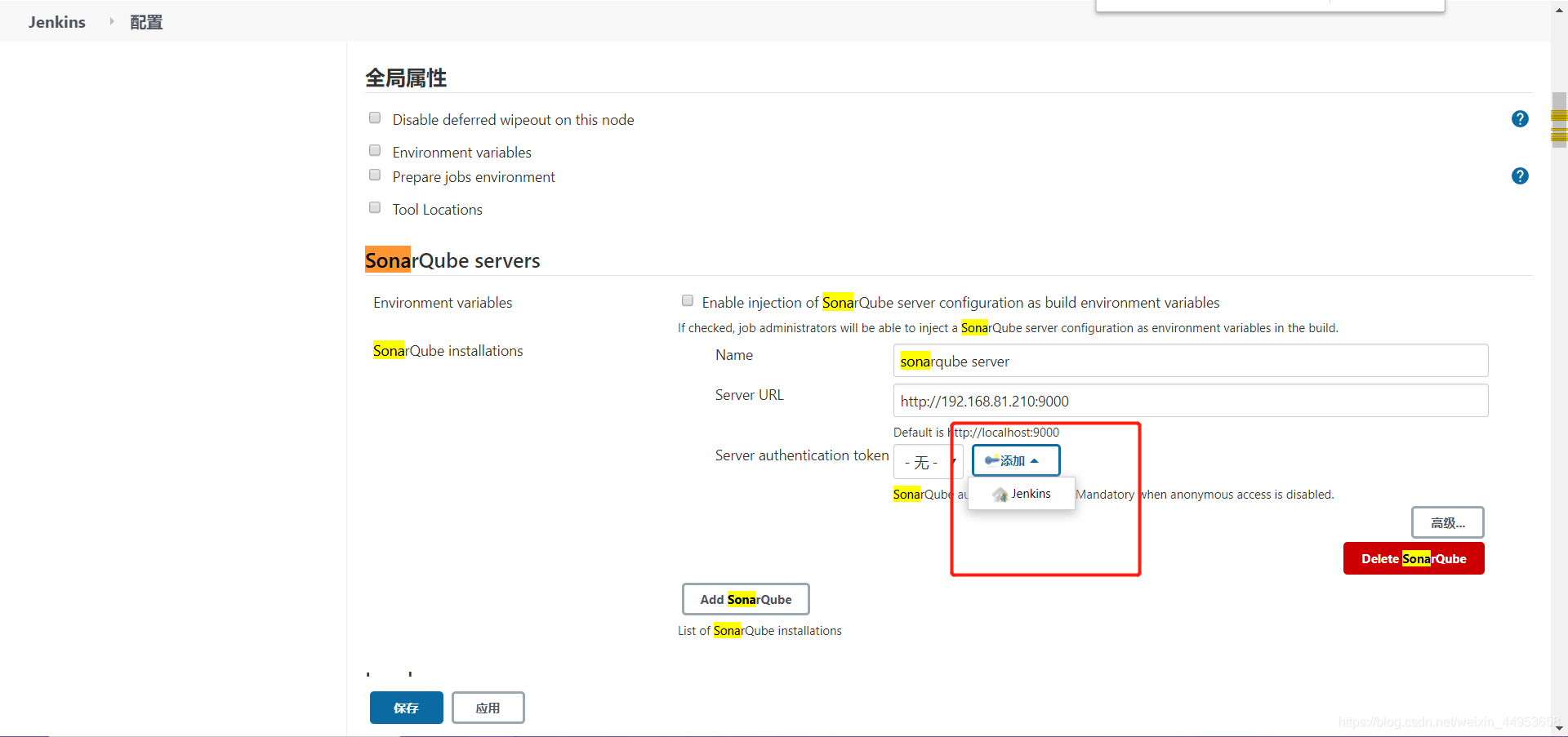The height and width of the screenshot is (737, 1568).
Task: Click Add SonarQube button
Action: 746,599
